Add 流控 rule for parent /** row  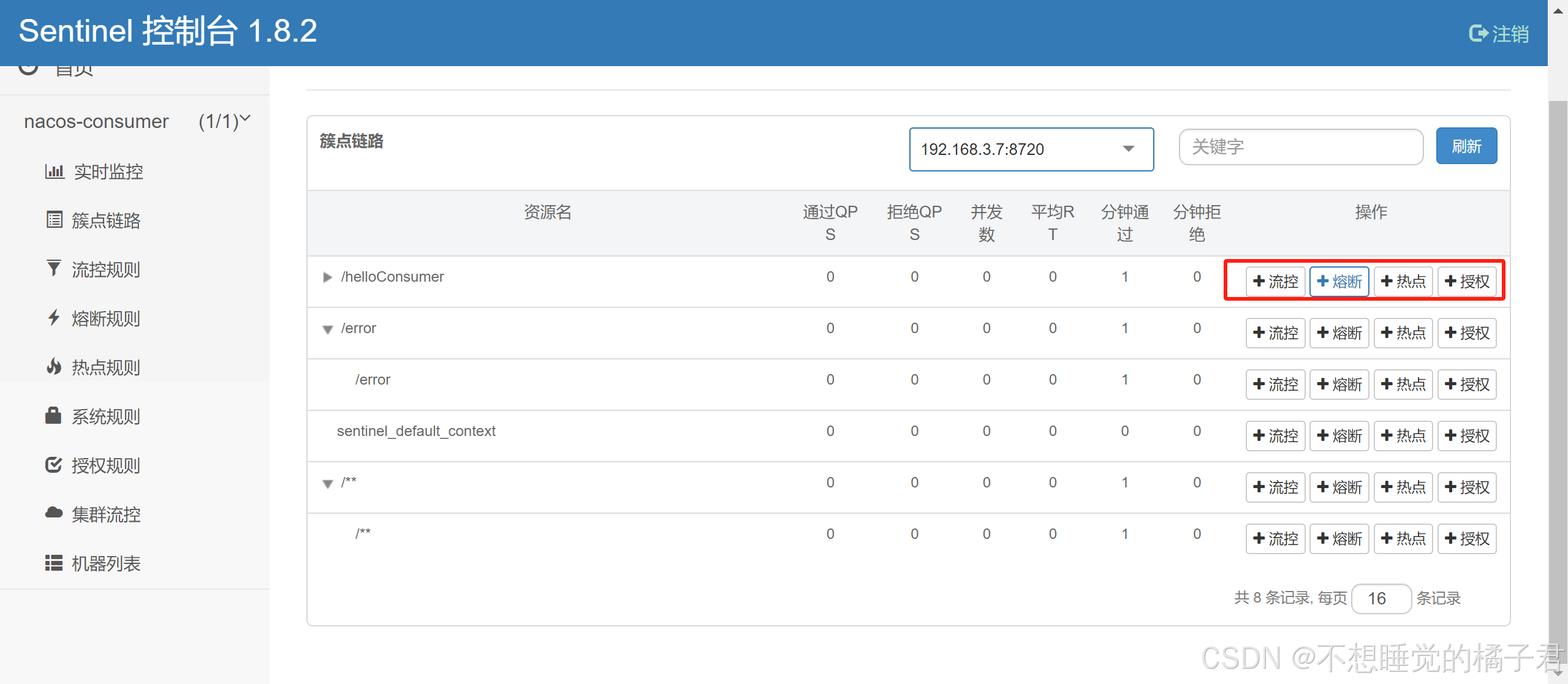click(1276, 487)
